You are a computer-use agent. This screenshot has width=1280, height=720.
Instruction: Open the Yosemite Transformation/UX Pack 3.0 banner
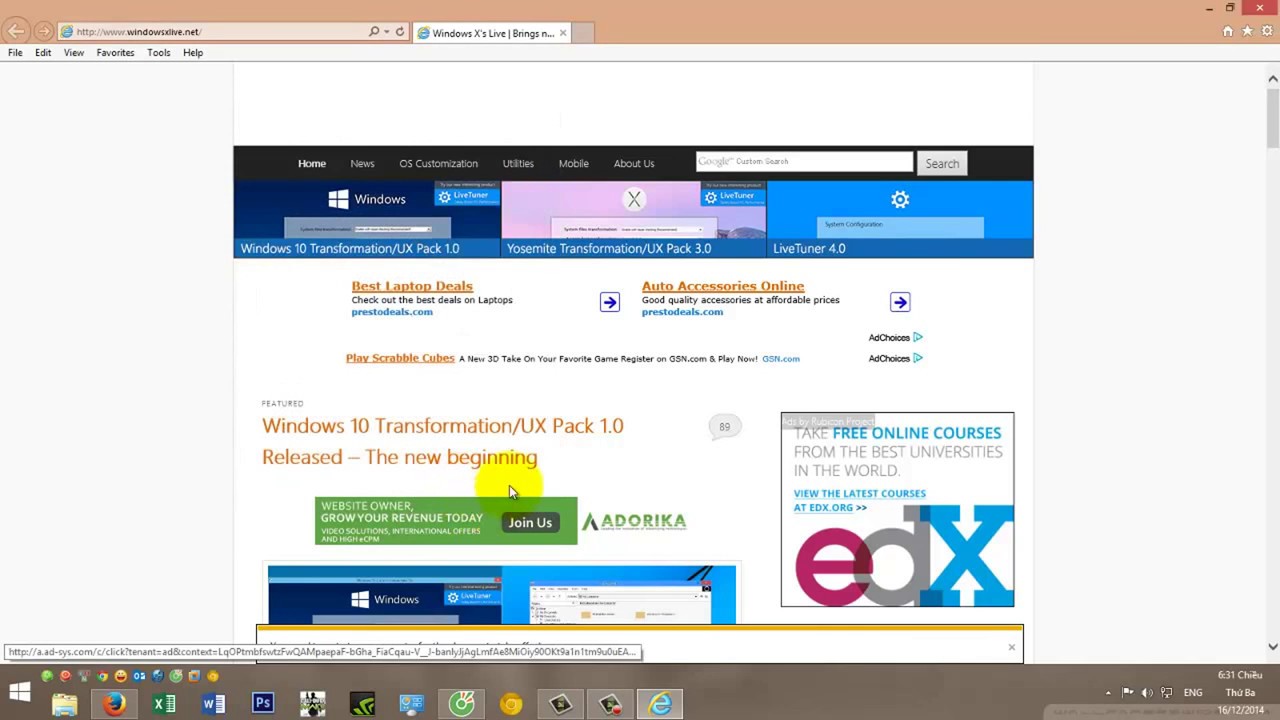click(x=633, y=219)
